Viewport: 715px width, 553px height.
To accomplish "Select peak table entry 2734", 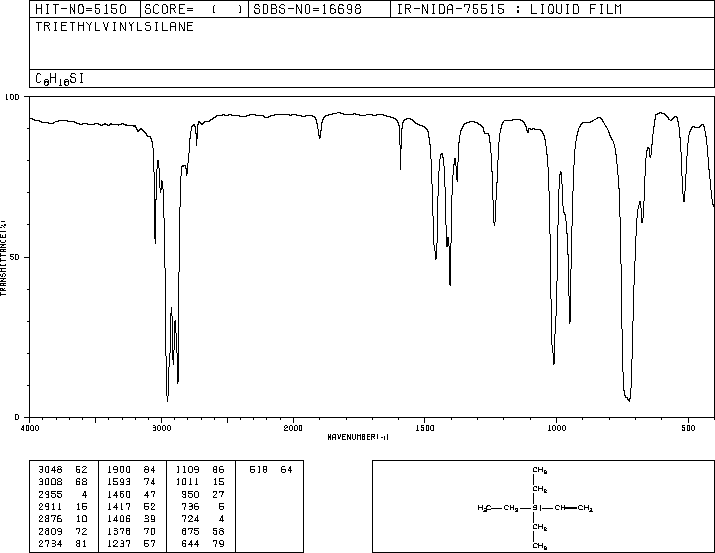I will click(51, 544).
